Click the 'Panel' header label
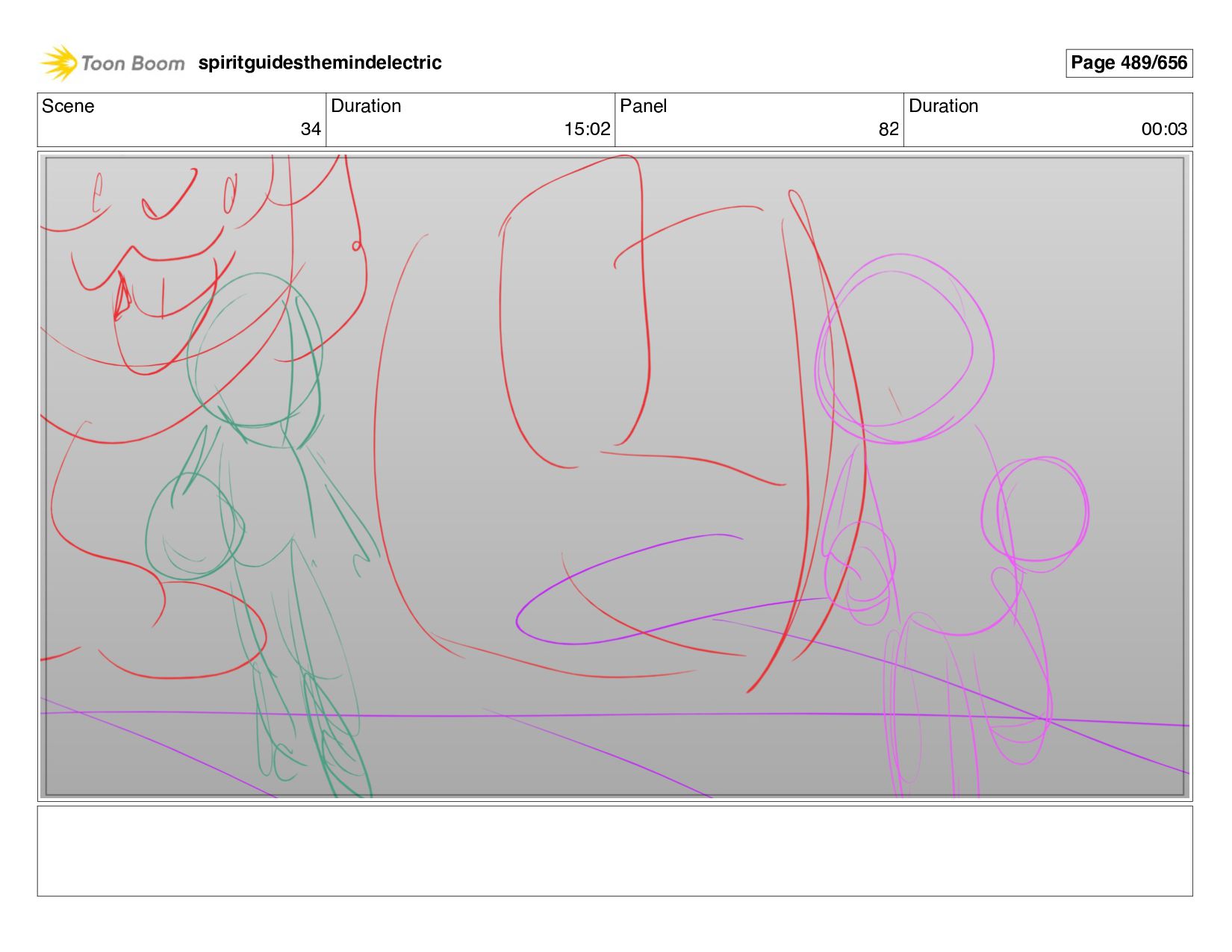This screenshot has width=1232, height=952. (643, 106)
